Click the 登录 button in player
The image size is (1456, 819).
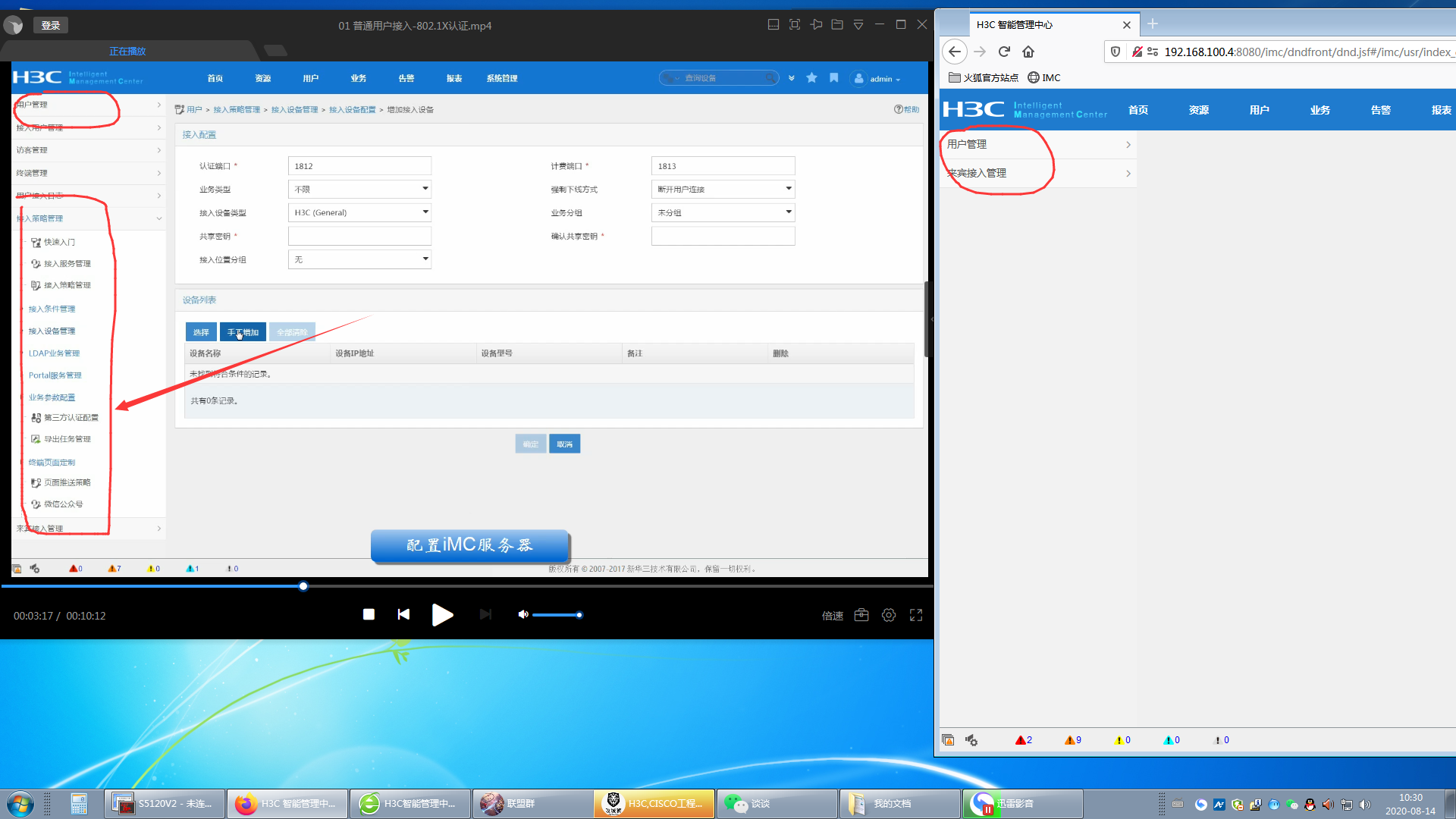51,25
